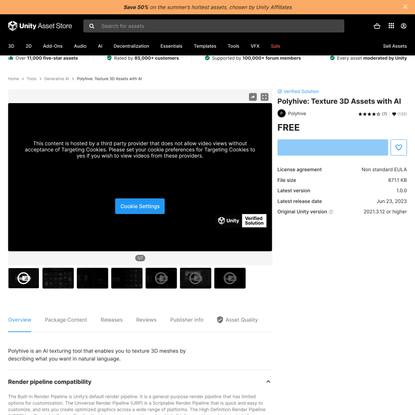Open the Decentralization menu
This screenshot has height=415, width=415.
[131, 46]
